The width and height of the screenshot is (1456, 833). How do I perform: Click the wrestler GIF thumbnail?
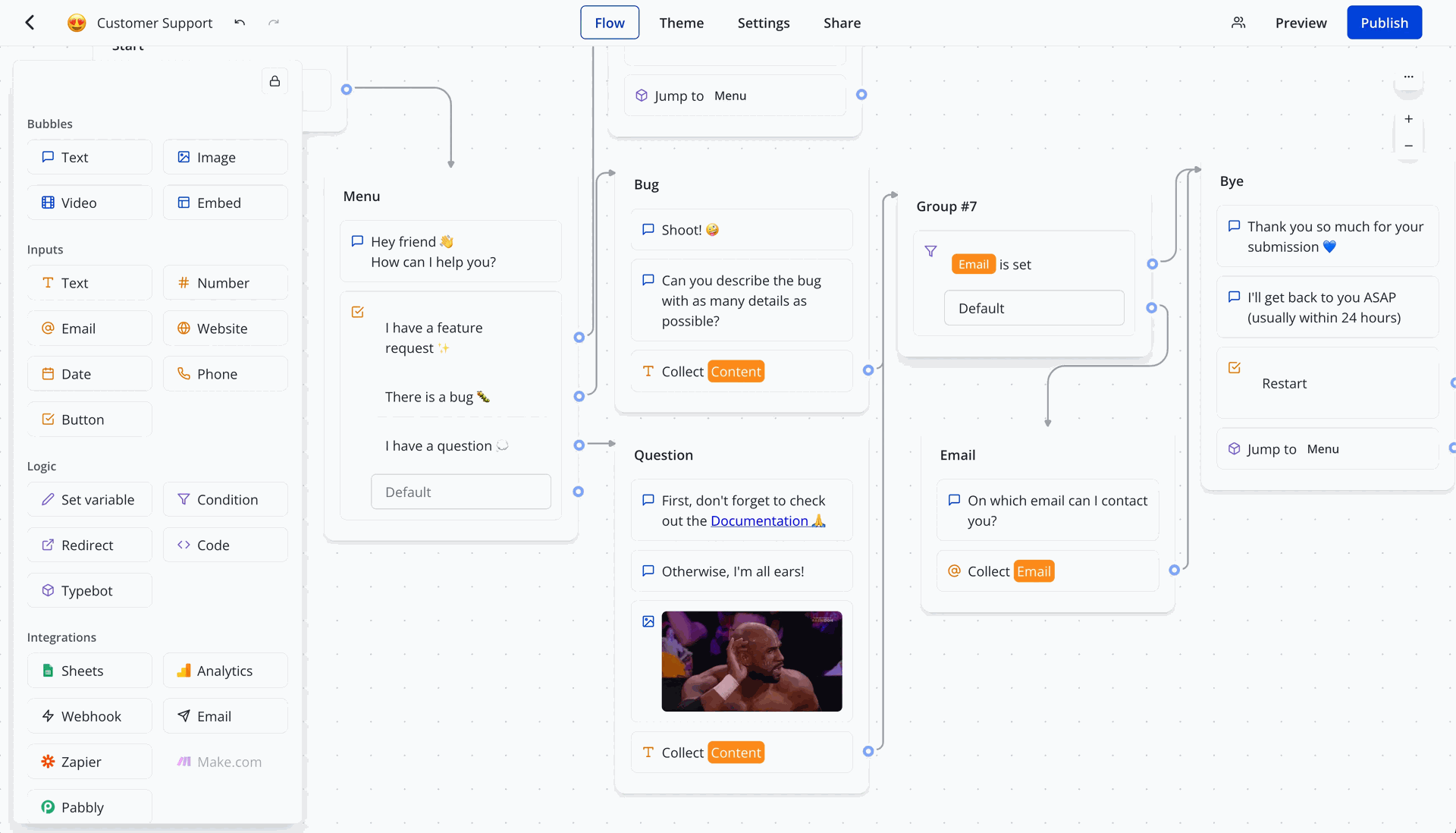tap(752, 662)
